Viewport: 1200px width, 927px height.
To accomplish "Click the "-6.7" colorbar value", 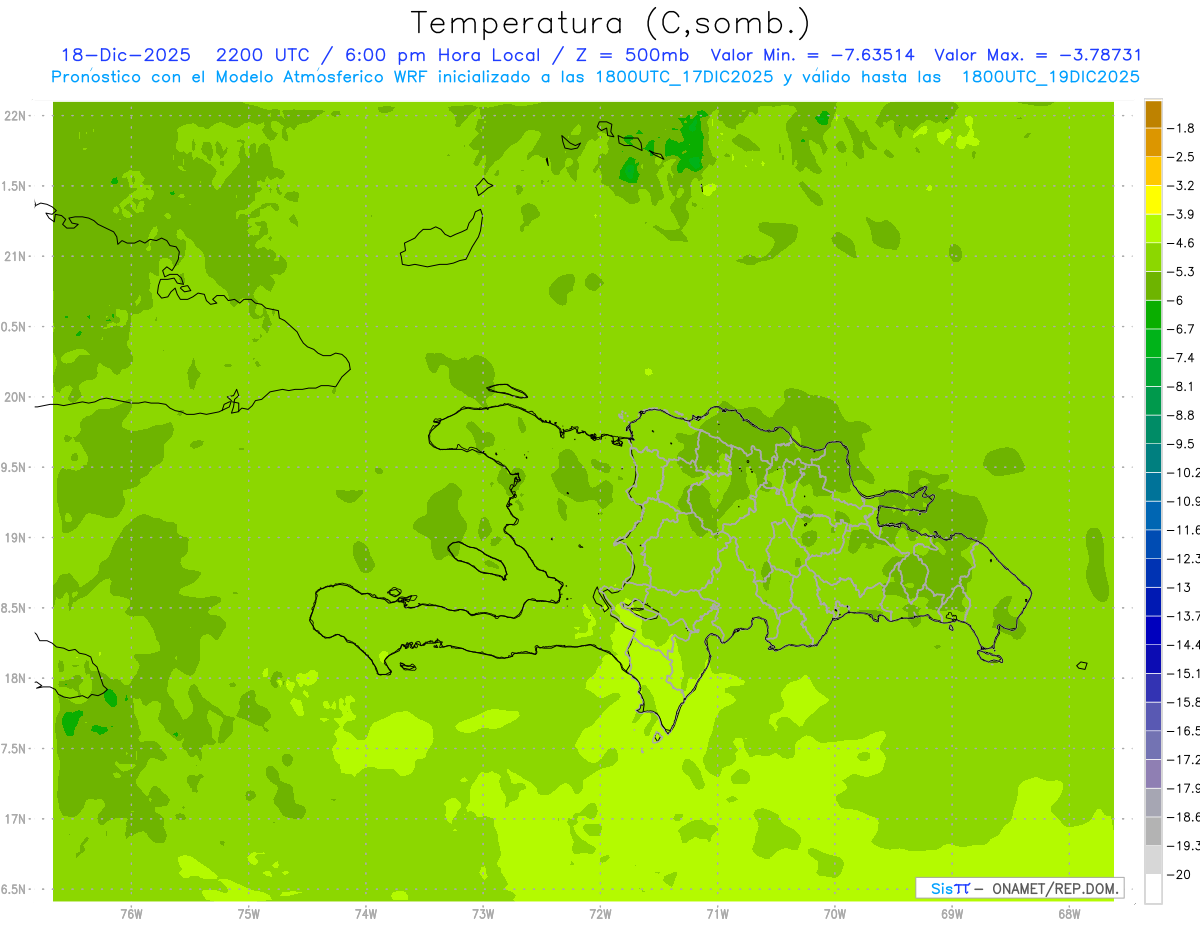I will click(1181, 329).
